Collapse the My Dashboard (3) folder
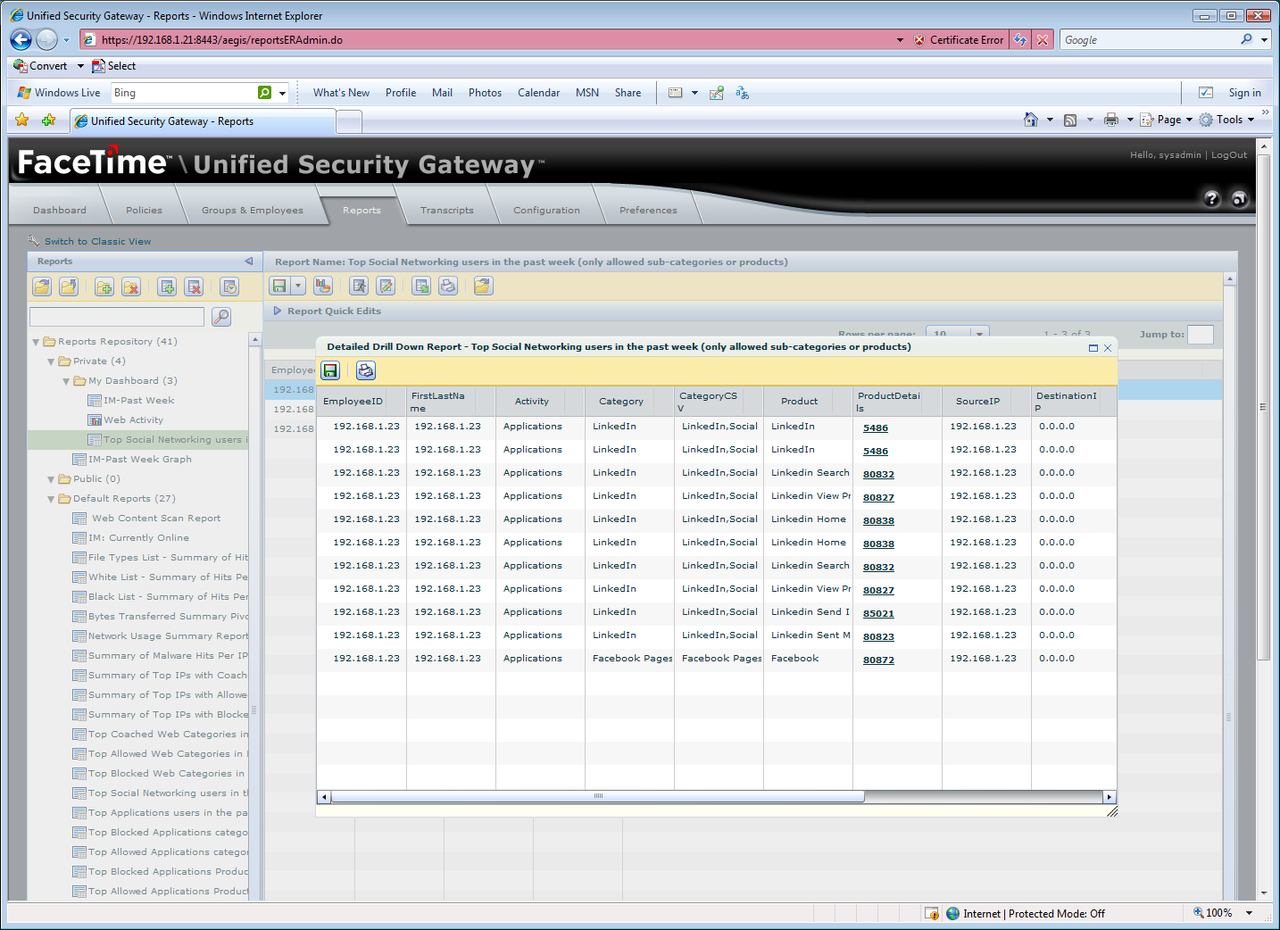 (66, 381)
